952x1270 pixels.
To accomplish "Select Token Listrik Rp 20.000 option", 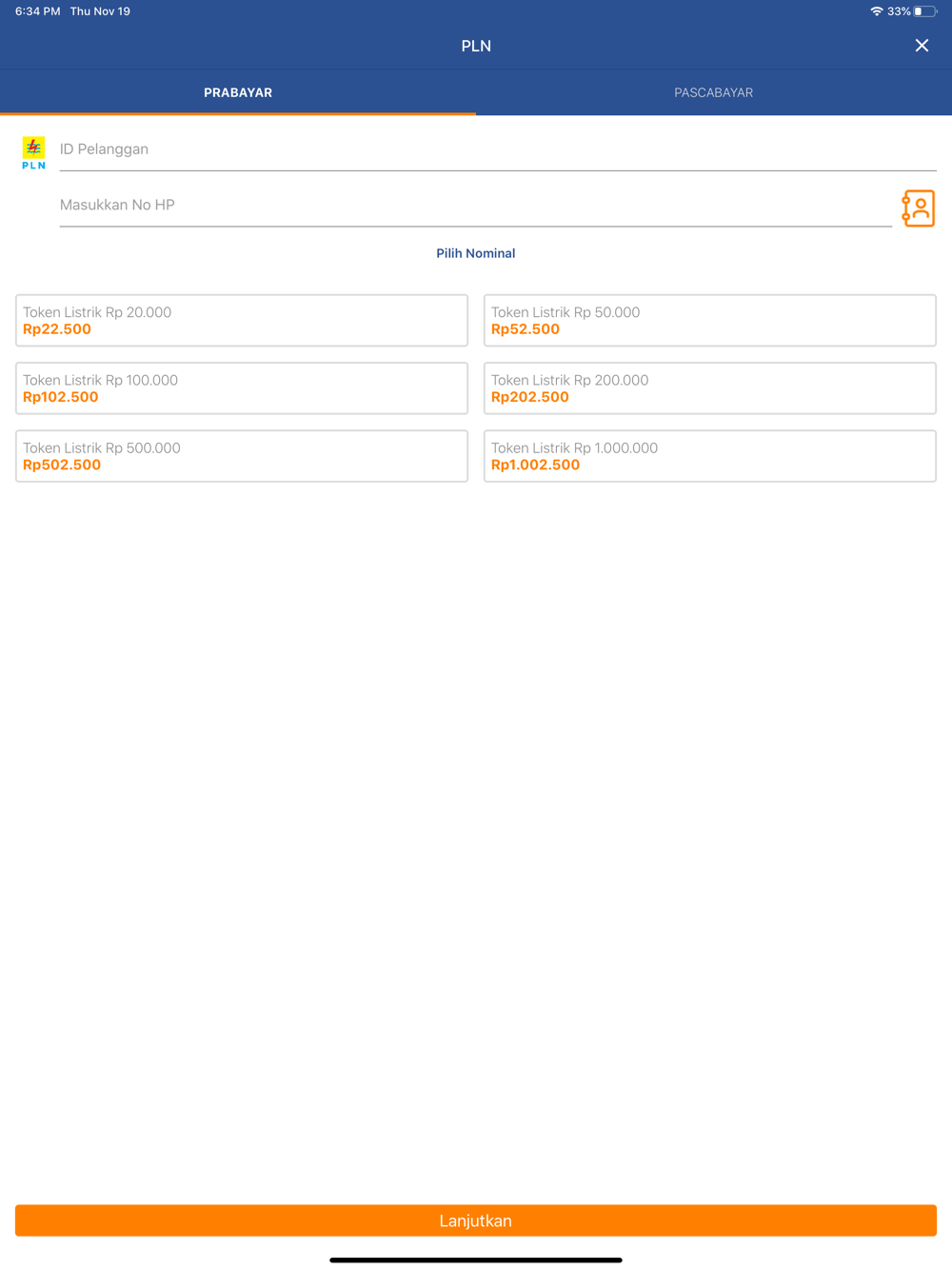I will coord(242,320).
